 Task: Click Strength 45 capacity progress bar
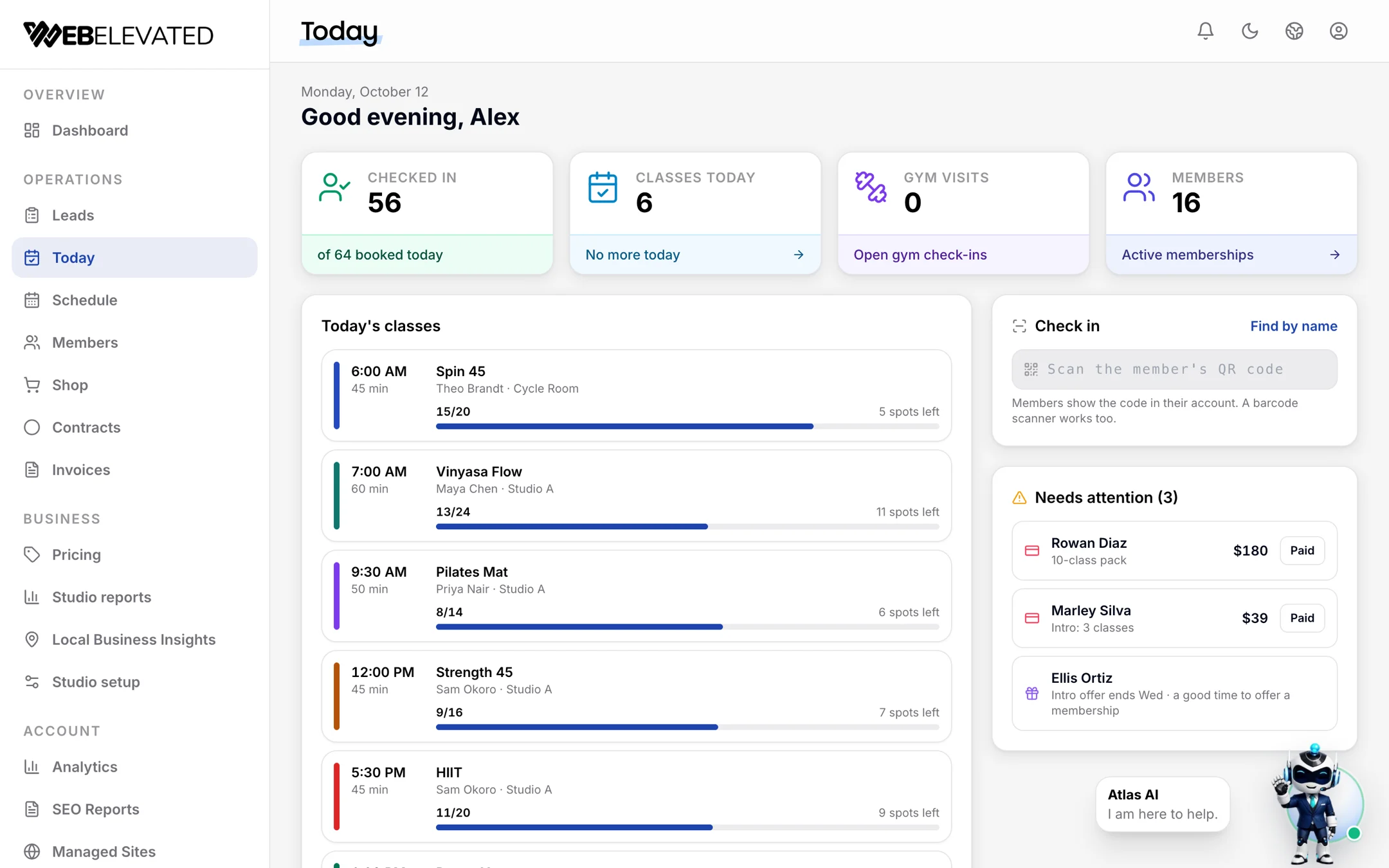pos(687,727)
